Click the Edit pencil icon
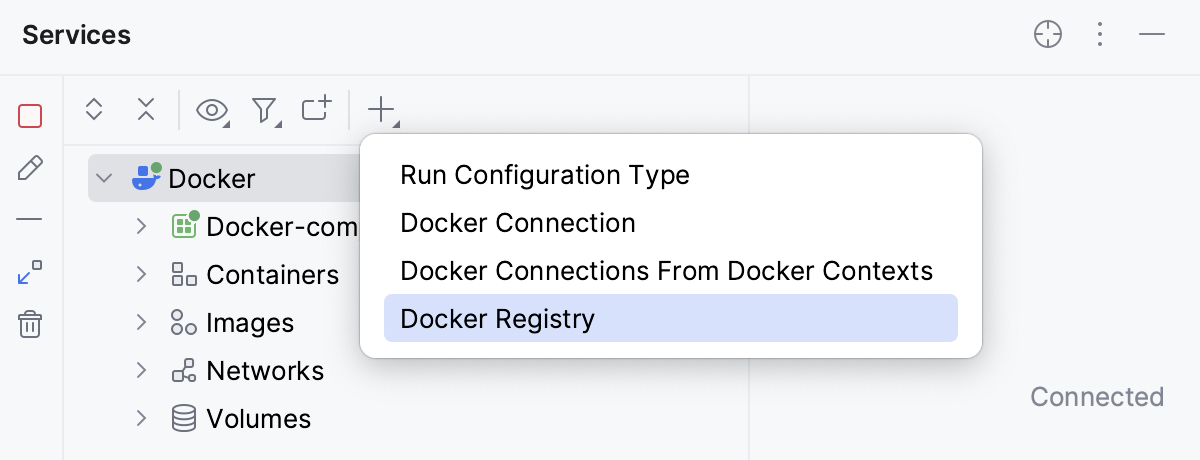 pyautogui.click(x=30, y=168)
